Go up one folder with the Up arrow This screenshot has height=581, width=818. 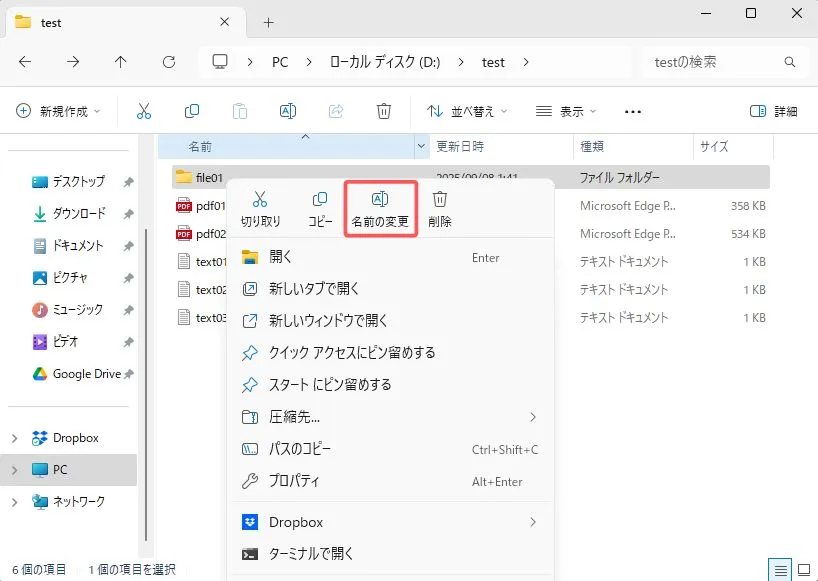121,62
